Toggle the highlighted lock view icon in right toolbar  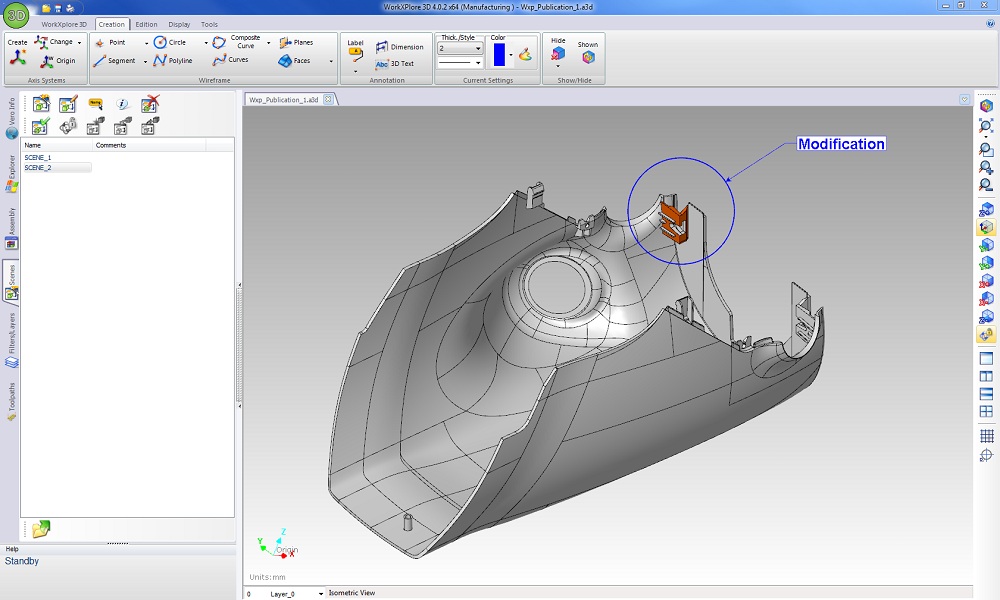(x=986, y=334)
